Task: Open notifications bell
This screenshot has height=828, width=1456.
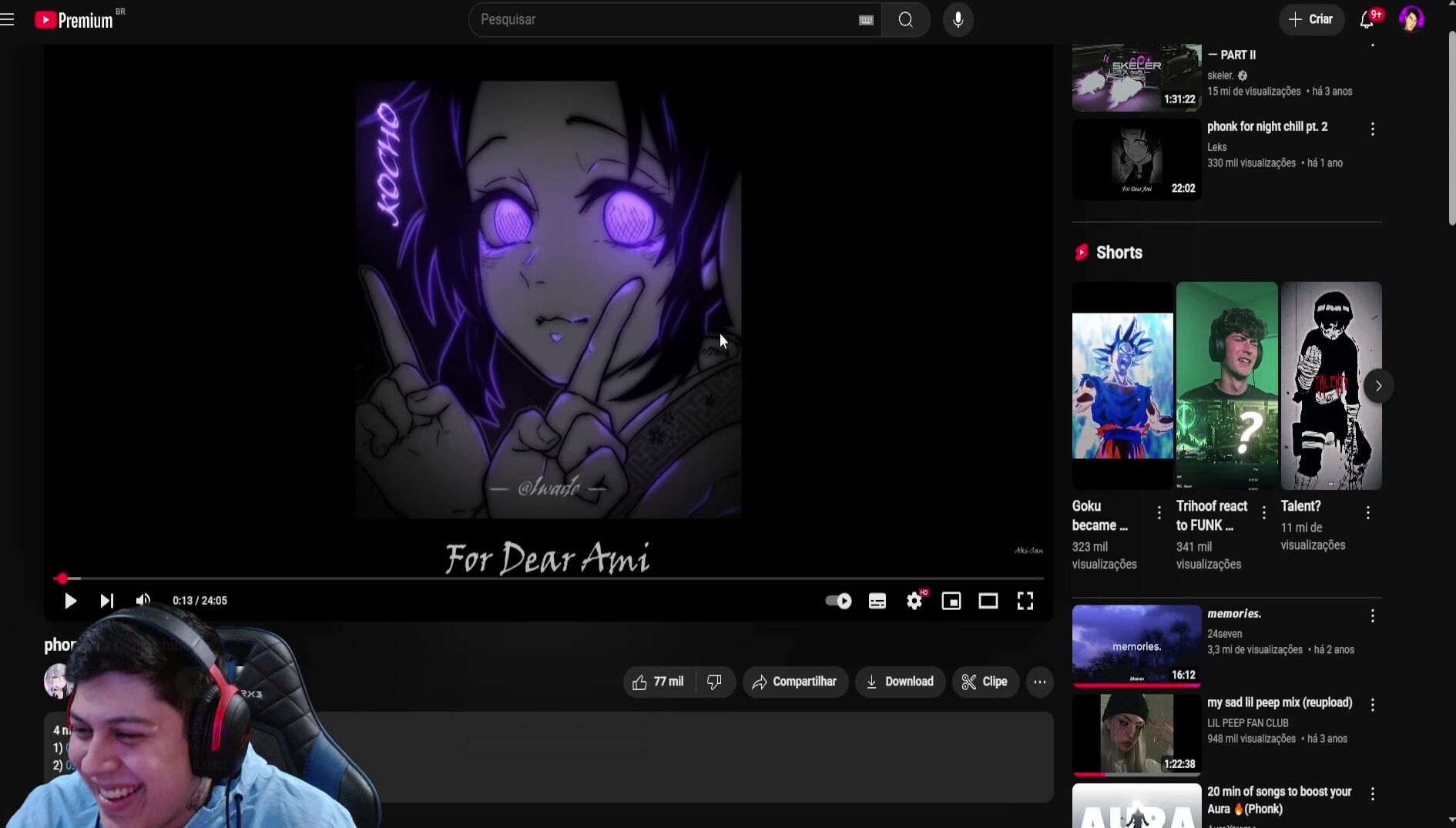Action: [1367, 19]
